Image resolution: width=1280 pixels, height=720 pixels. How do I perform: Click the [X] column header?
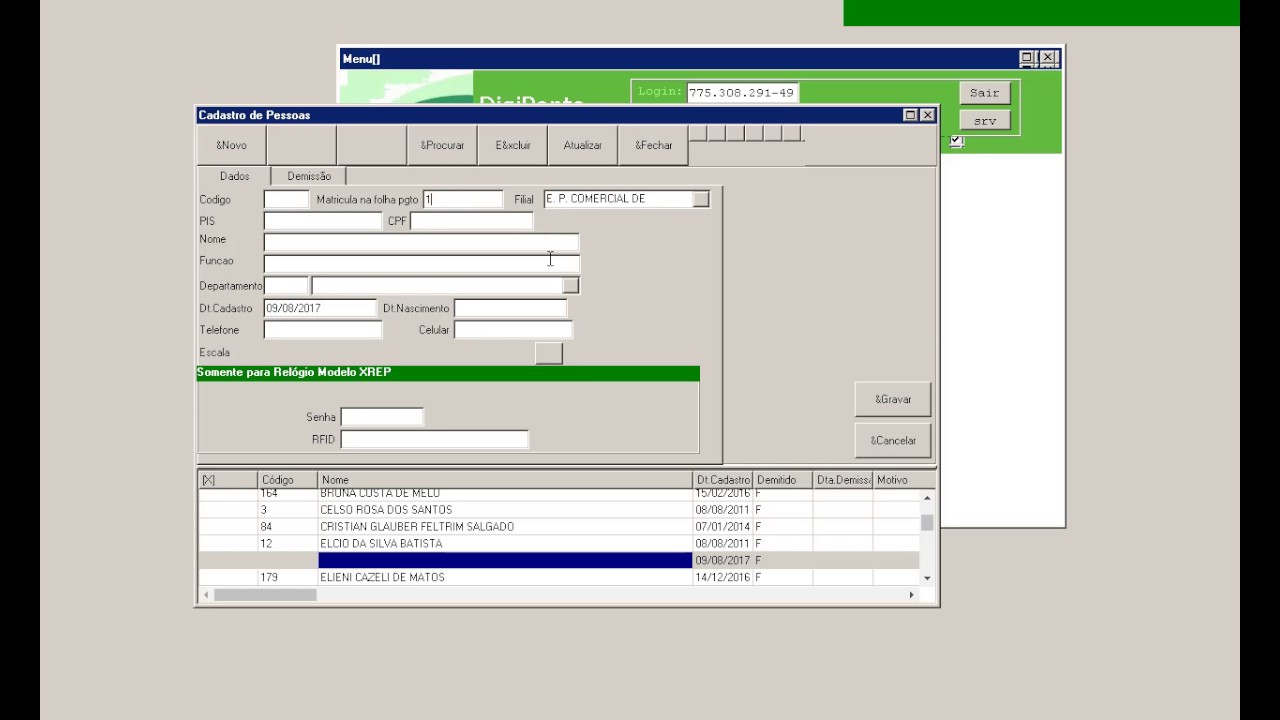228,480
